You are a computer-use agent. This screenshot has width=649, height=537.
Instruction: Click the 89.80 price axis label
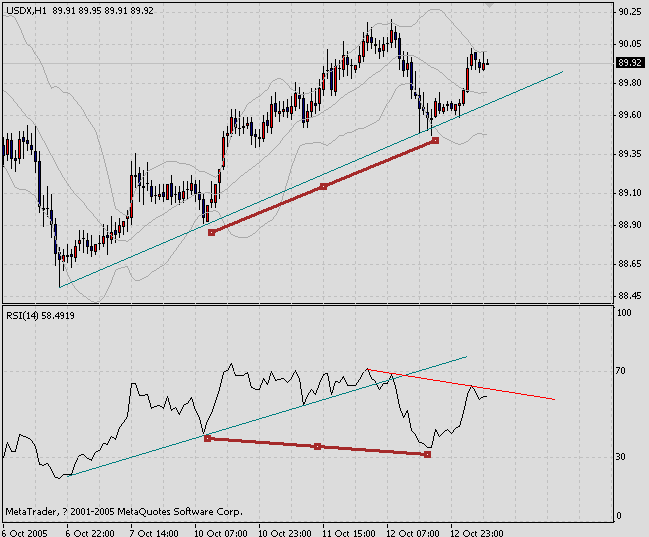630,83
